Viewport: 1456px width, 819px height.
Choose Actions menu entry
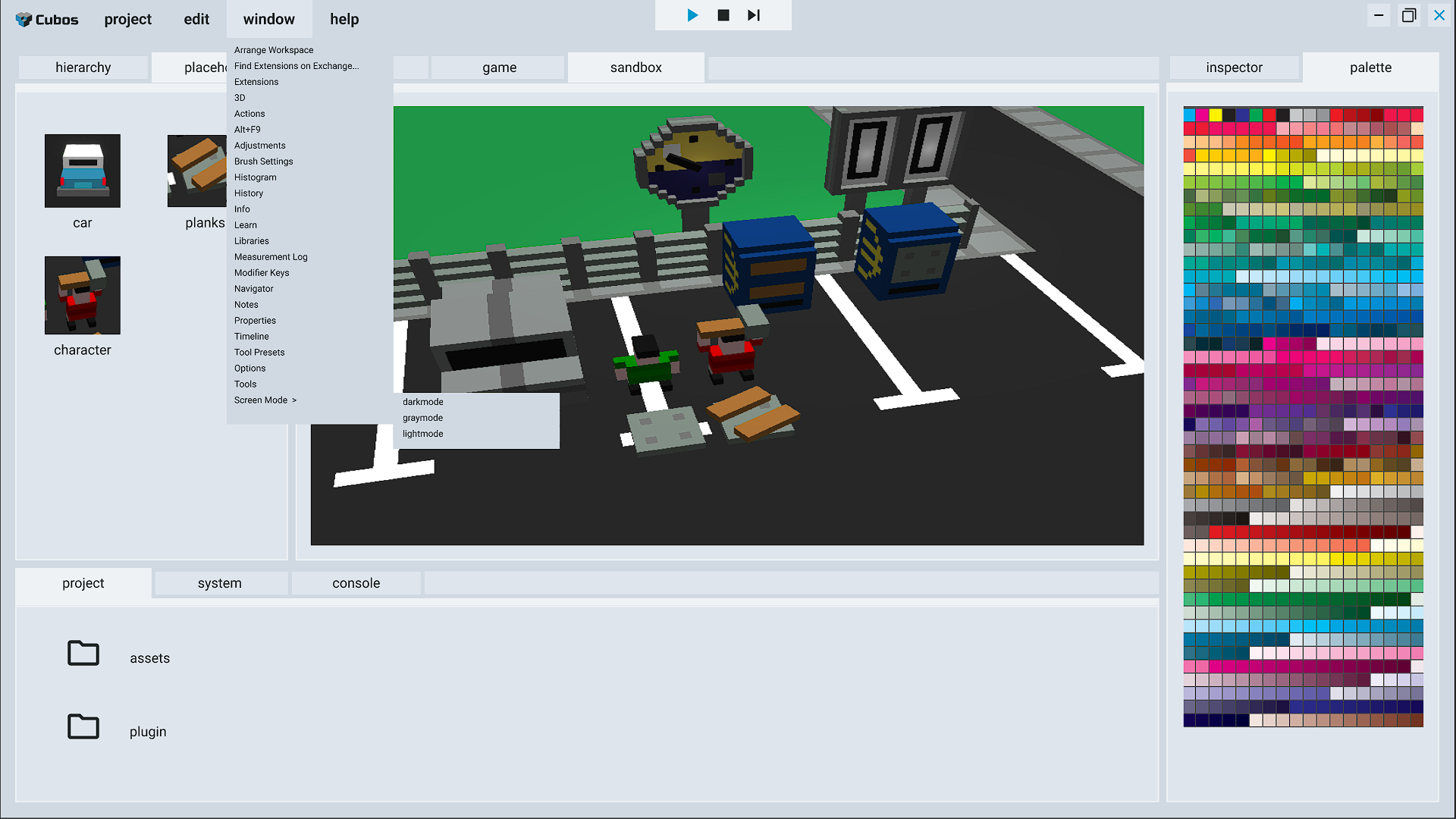249,114
